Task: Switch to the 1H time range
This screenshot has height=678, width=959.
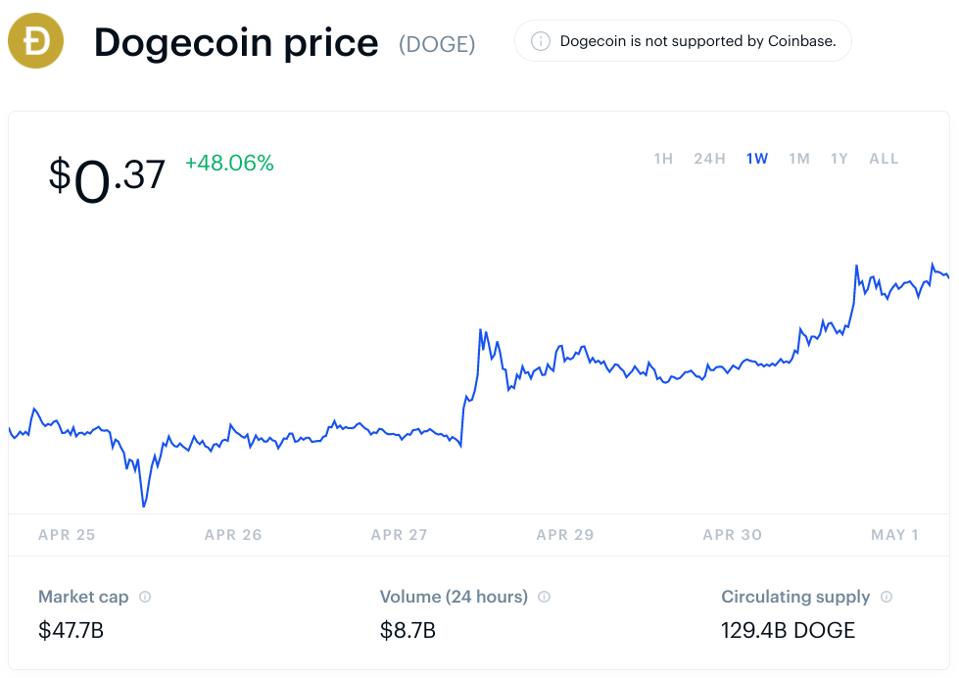Action: pyautogui.click(x=664, y=158)
